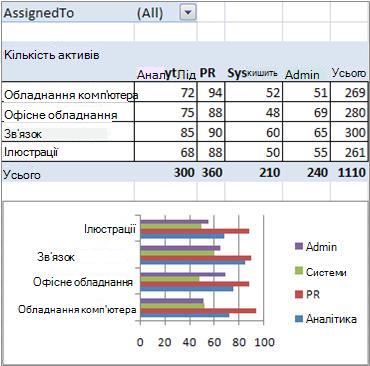Select the Аналітика legend label
Image resolution: width=370 pixels, height=366 pixels.
point(331,319)
